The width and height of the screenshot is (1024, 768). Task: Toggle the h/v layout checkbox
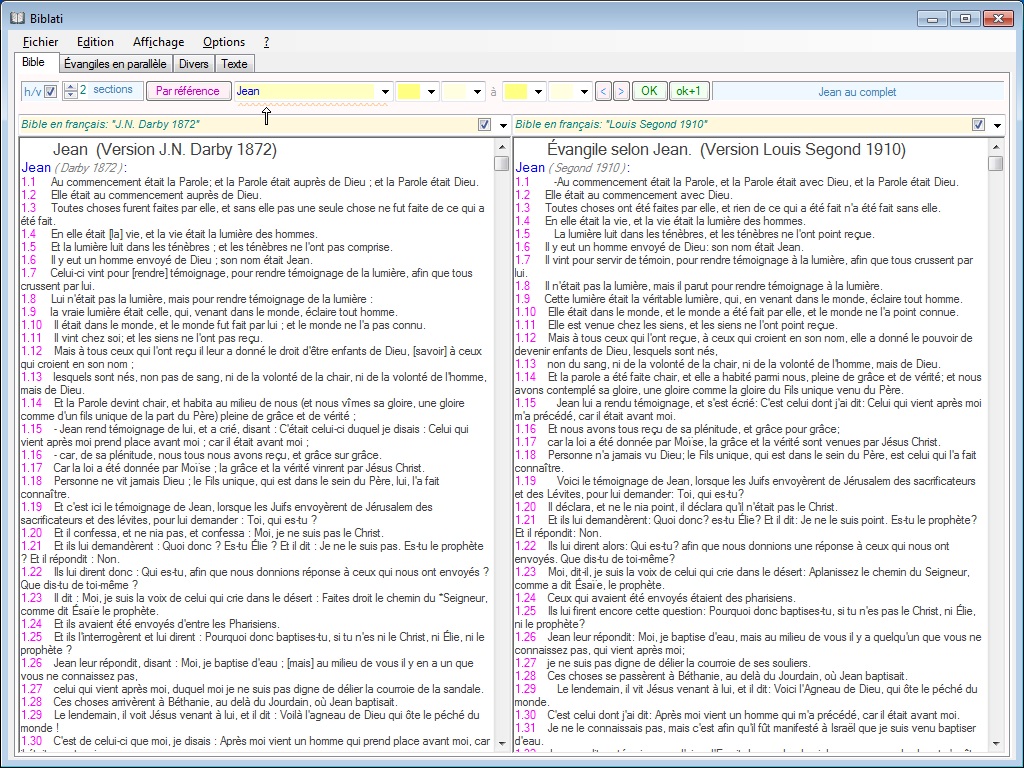click(x=50, y=91)
